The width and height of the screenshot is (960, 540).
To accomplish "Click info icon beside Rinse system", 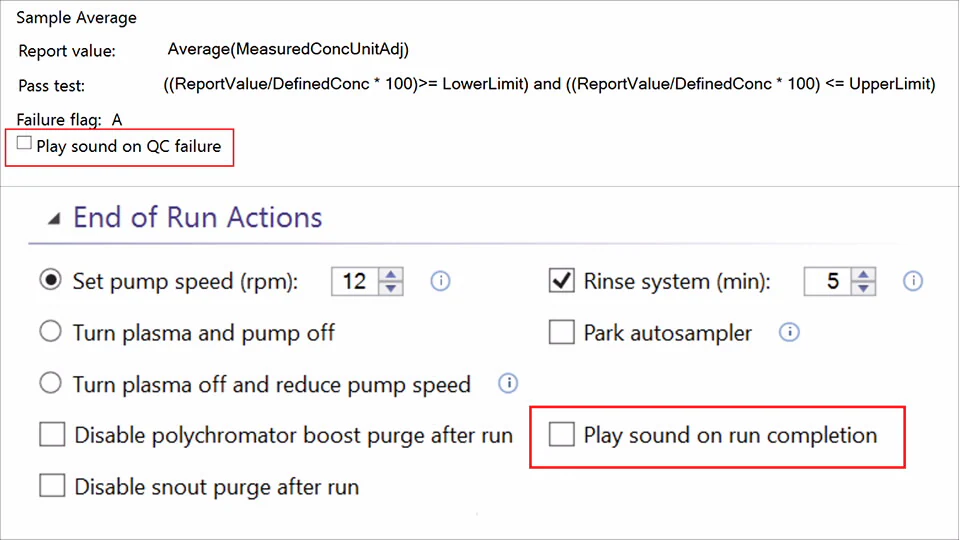I will coord(912,282).
